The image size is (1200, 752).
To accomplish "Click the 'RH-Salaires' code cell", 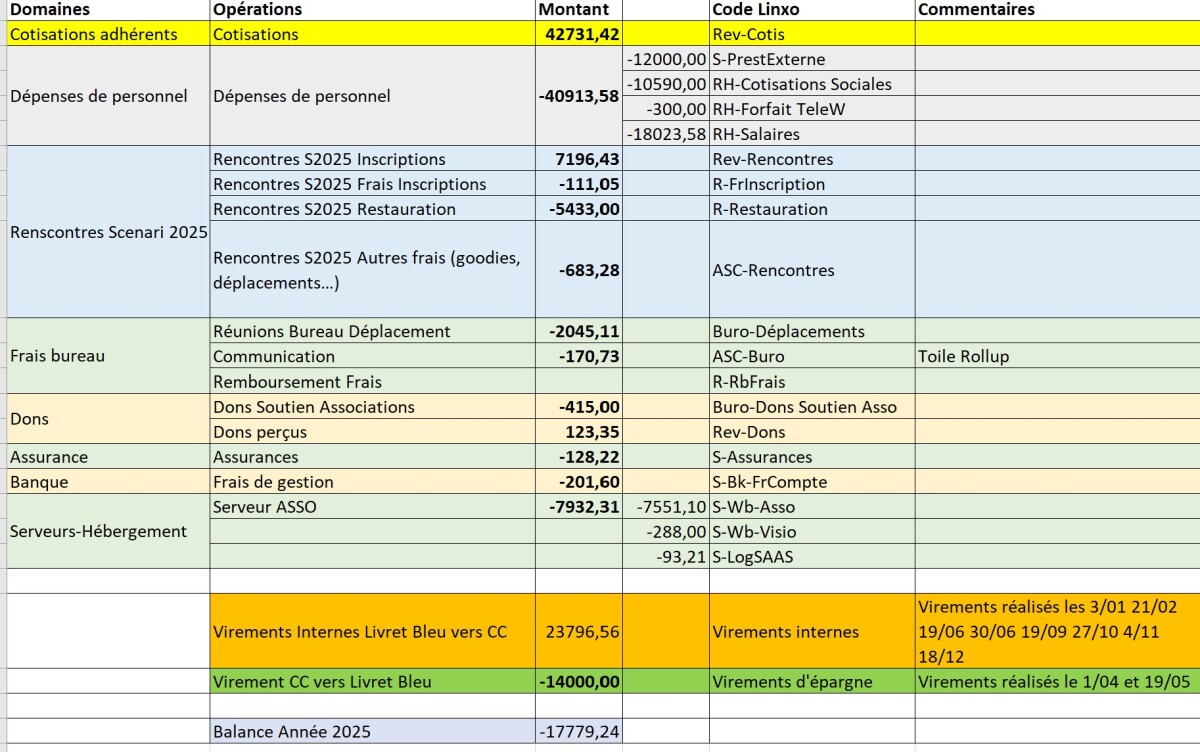I will [811, 134].
